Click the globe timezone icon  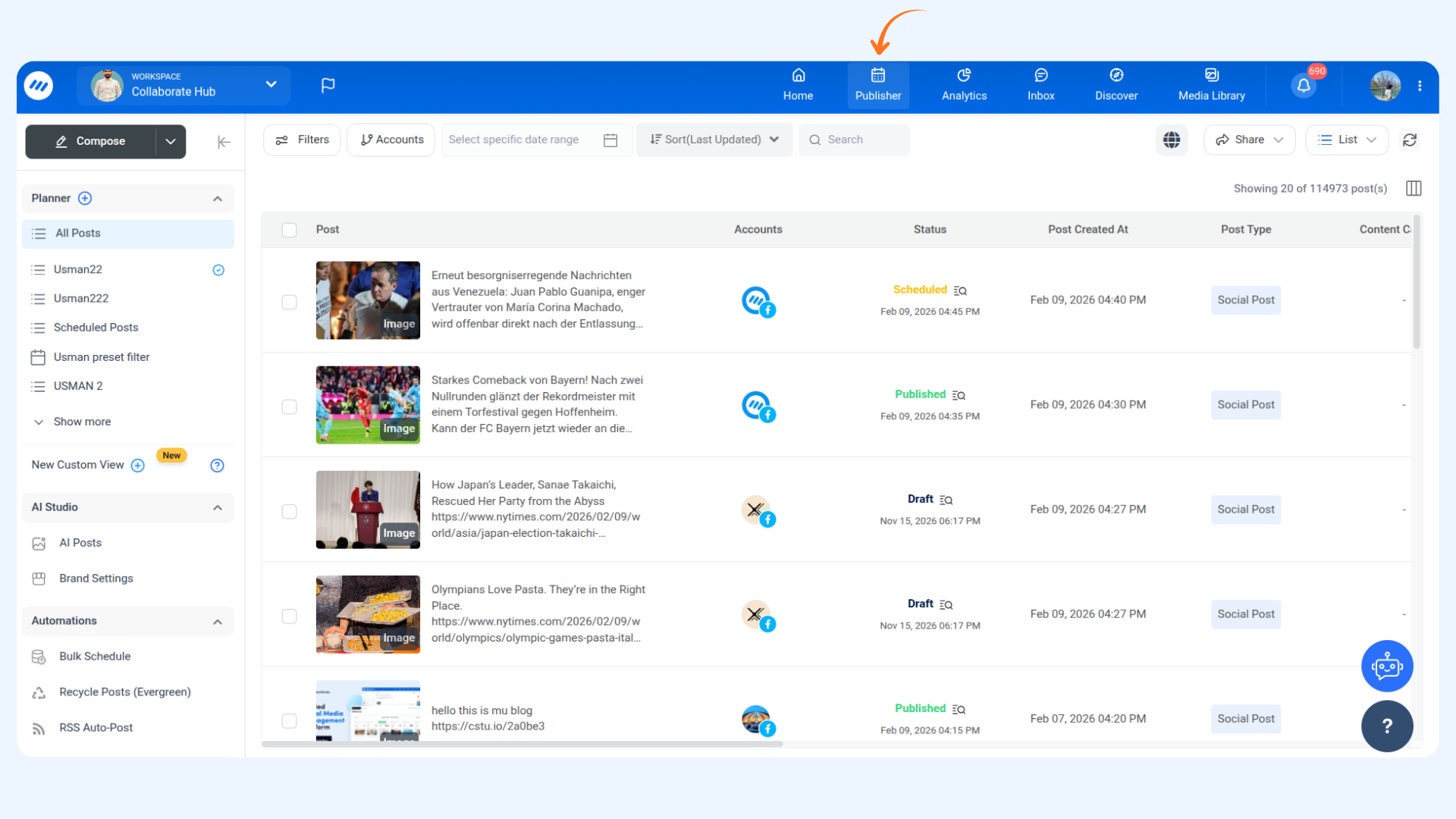pyautogui.click(x=1172, y=140)
